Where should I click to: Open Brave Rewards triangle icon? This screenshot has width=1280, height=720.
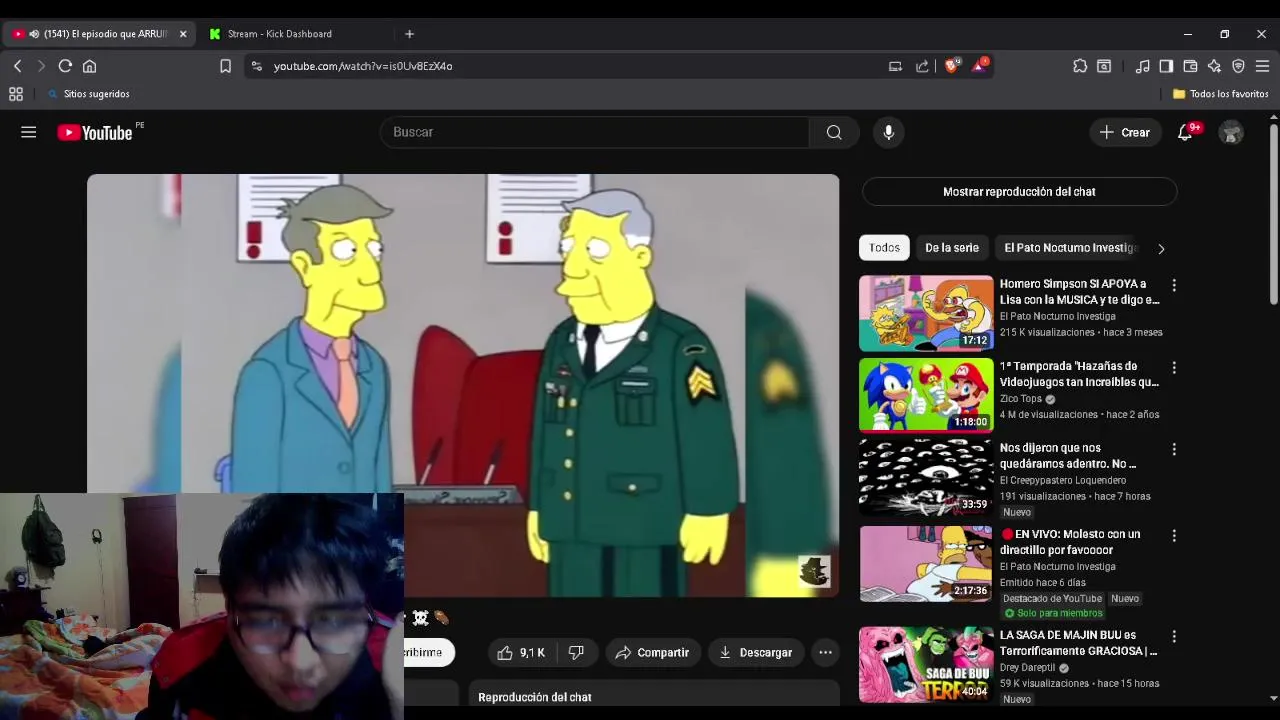pyautogui.click(x=980, y=66)
